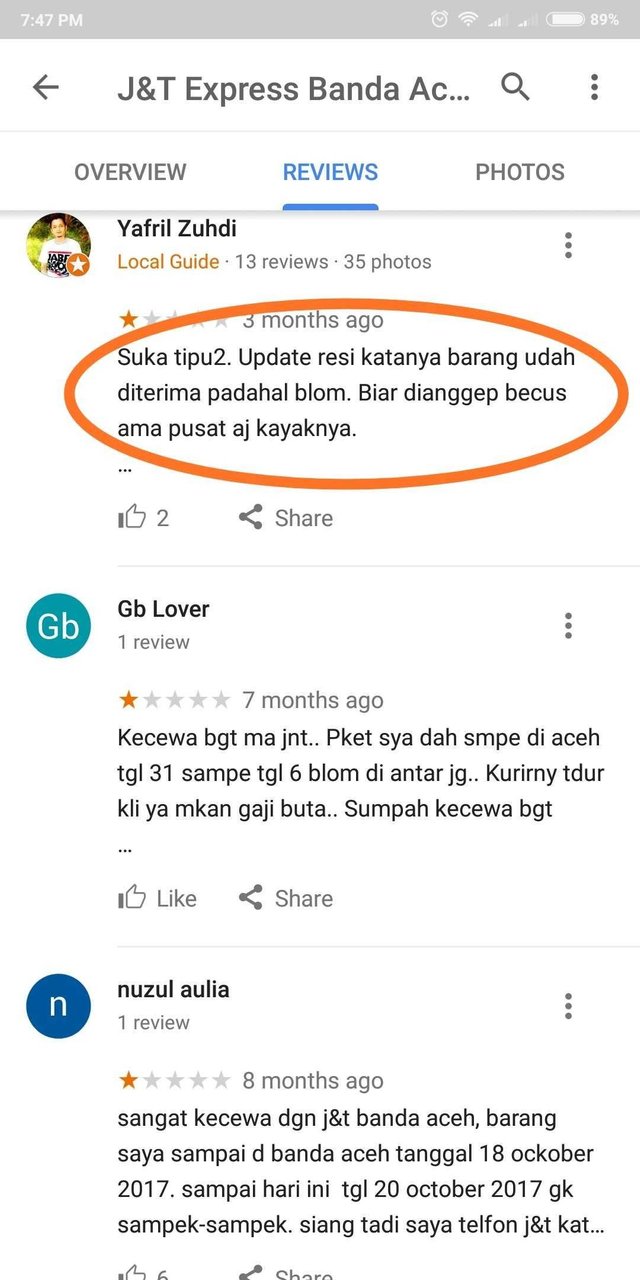Open options menu for nuzul aulia's review
This screenshot has height=1280, width=640.
point(568,1006)
